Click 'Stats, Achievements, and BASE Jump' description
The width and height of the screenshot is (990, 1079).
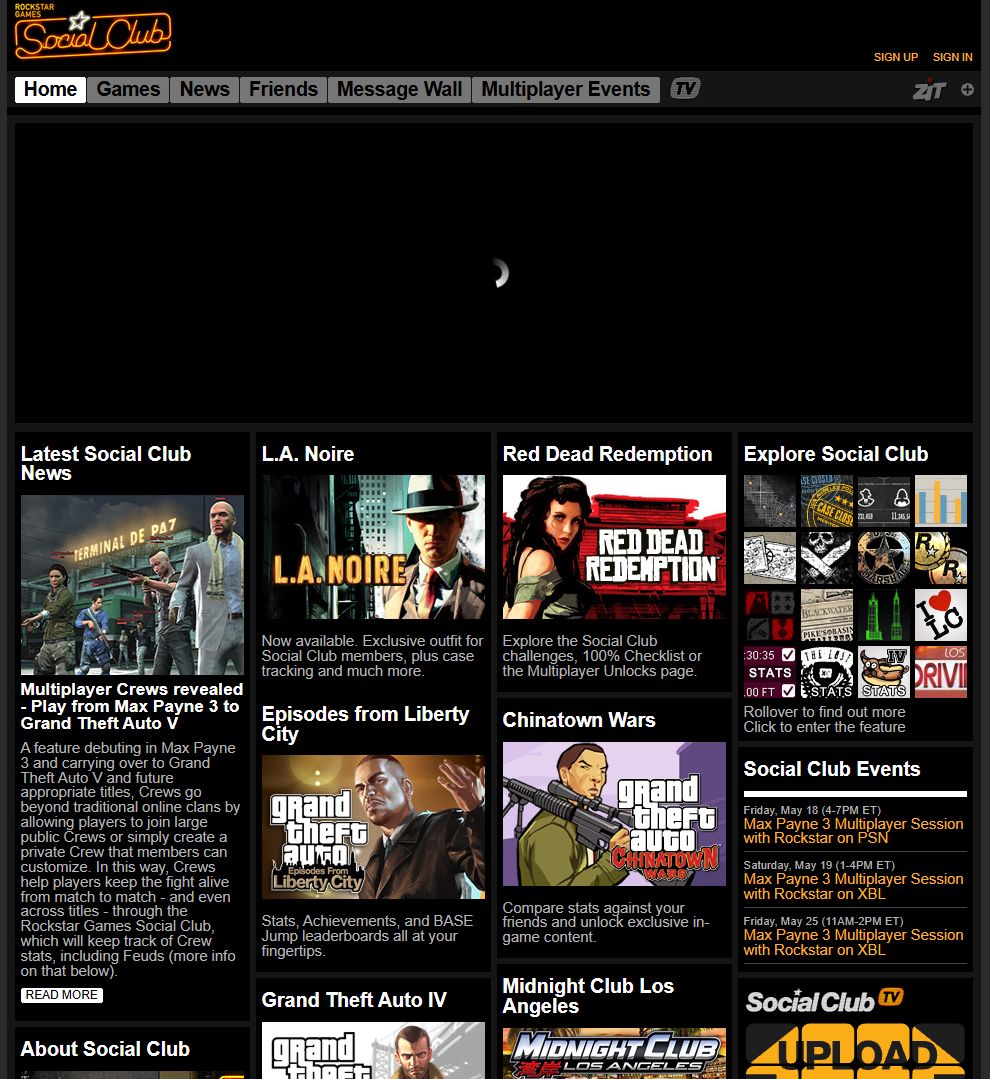367,936
